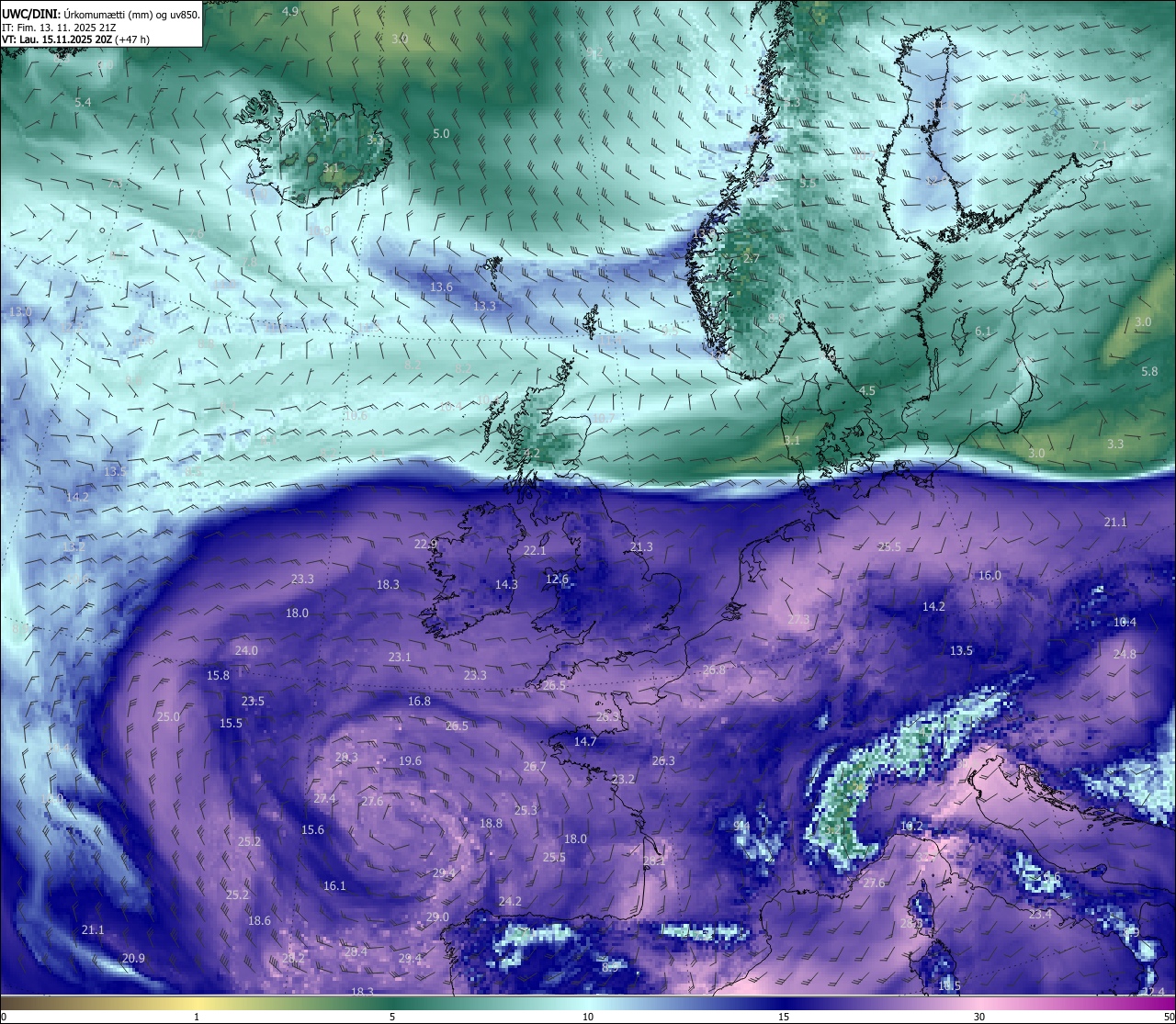
Task: Click the 20.9 value in the bottom-left corner
Action: pyautogui.click(x=133, y=958)
